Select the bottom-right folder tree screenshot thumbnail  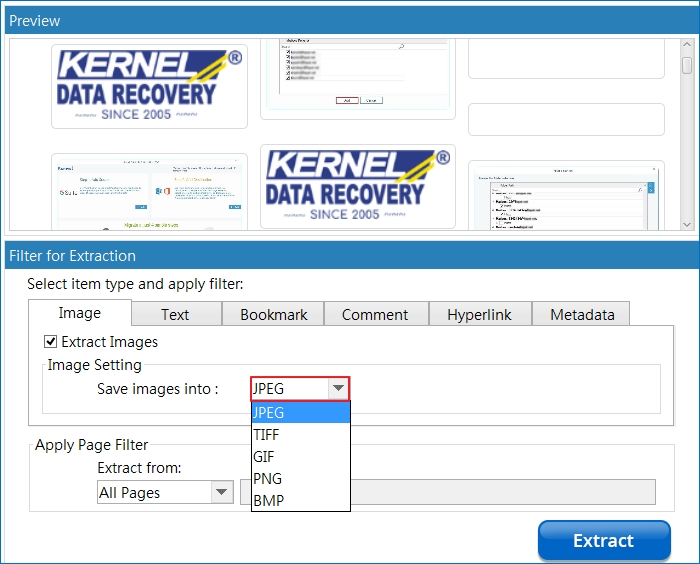point(566,196)
